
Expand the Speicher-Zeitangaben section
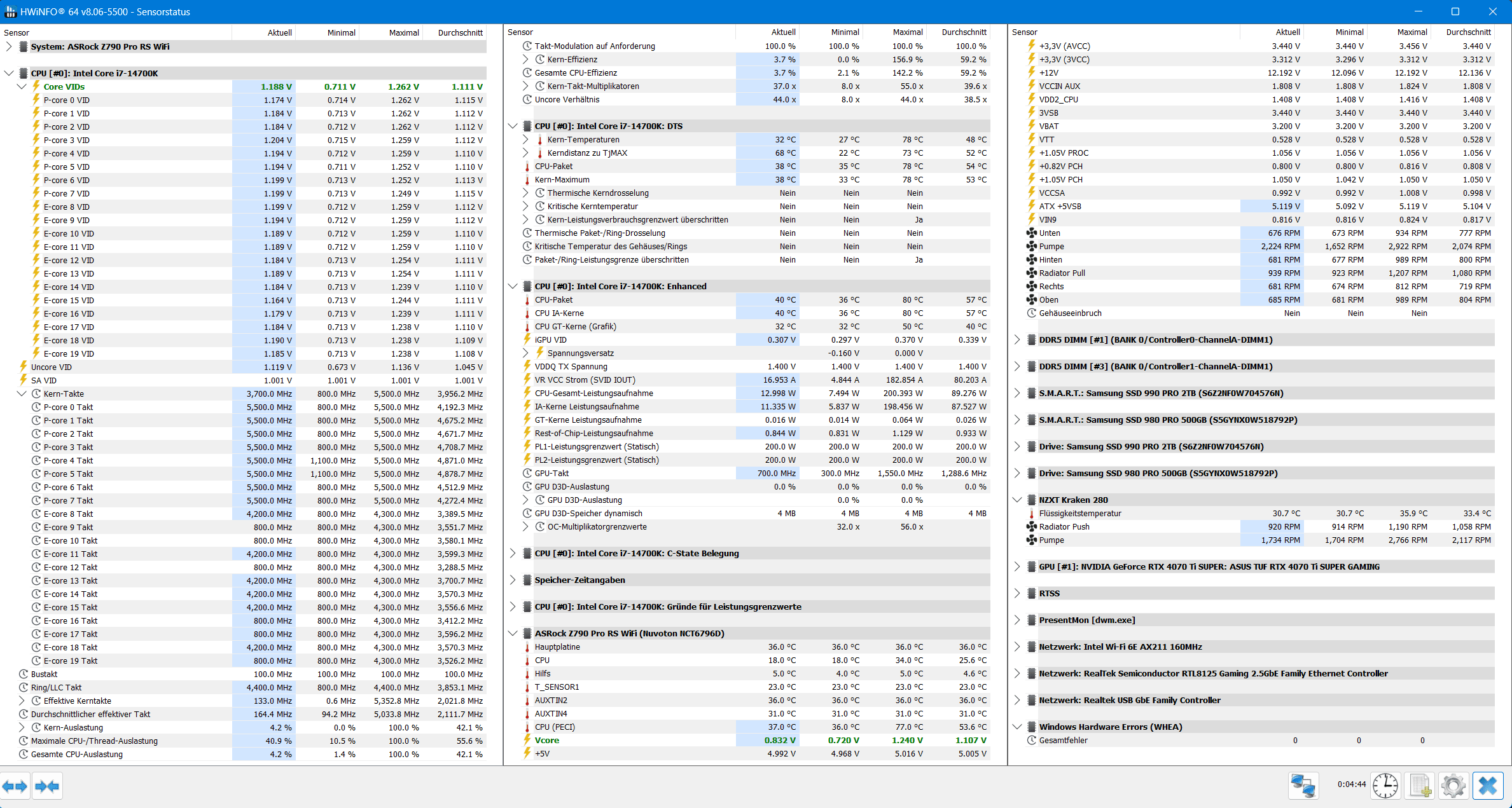(x=513, y=580)
